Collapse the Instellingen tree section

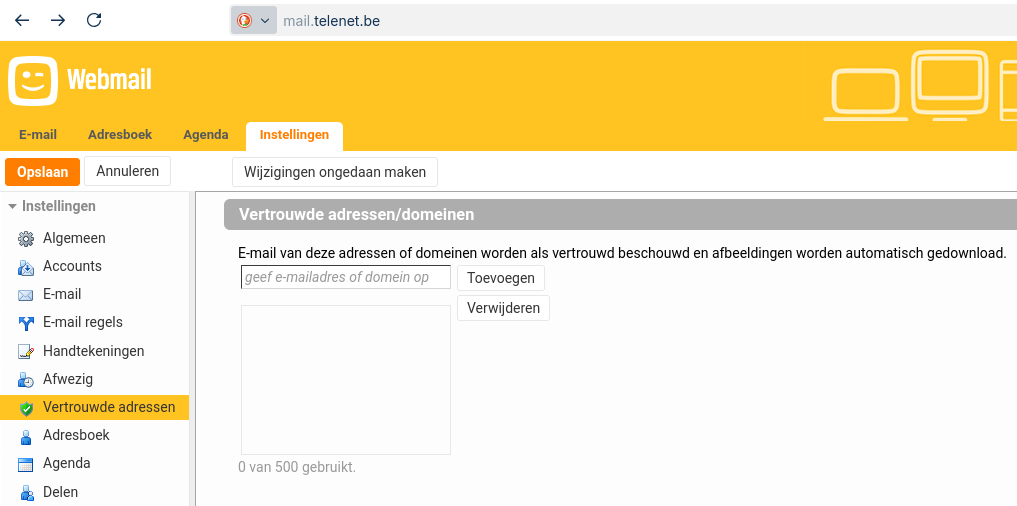[x=12, y=206]
